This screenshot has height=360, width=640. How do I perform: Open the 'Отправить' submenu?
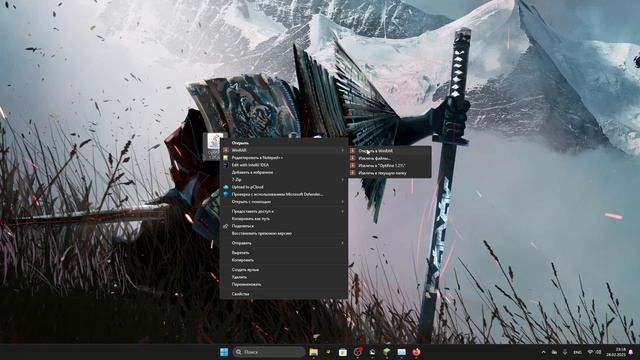point(284,243)
